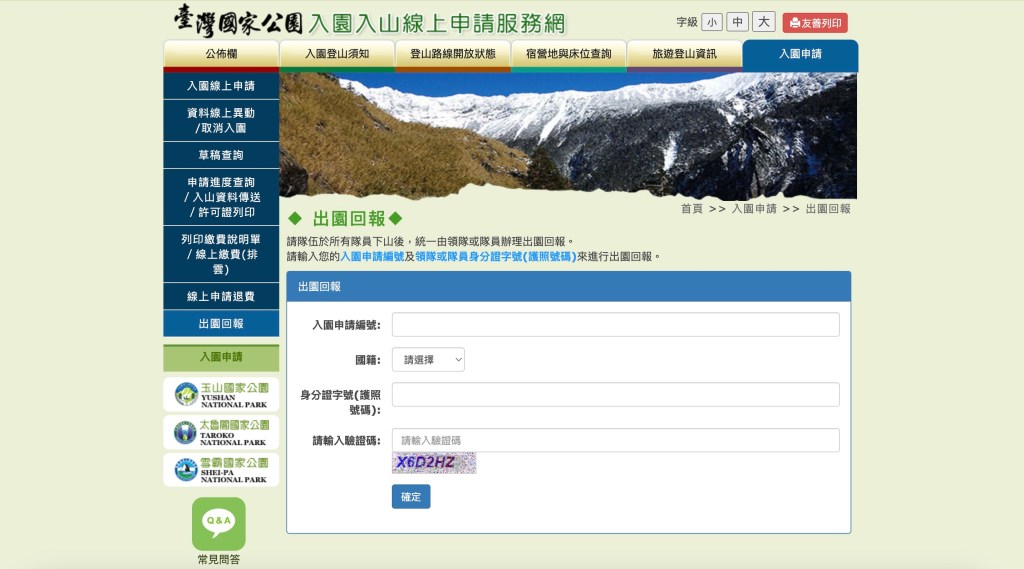Focus the 請輸入驗證碼 captcha field
Screen dimensions: 1024x569
coord(615,440)
